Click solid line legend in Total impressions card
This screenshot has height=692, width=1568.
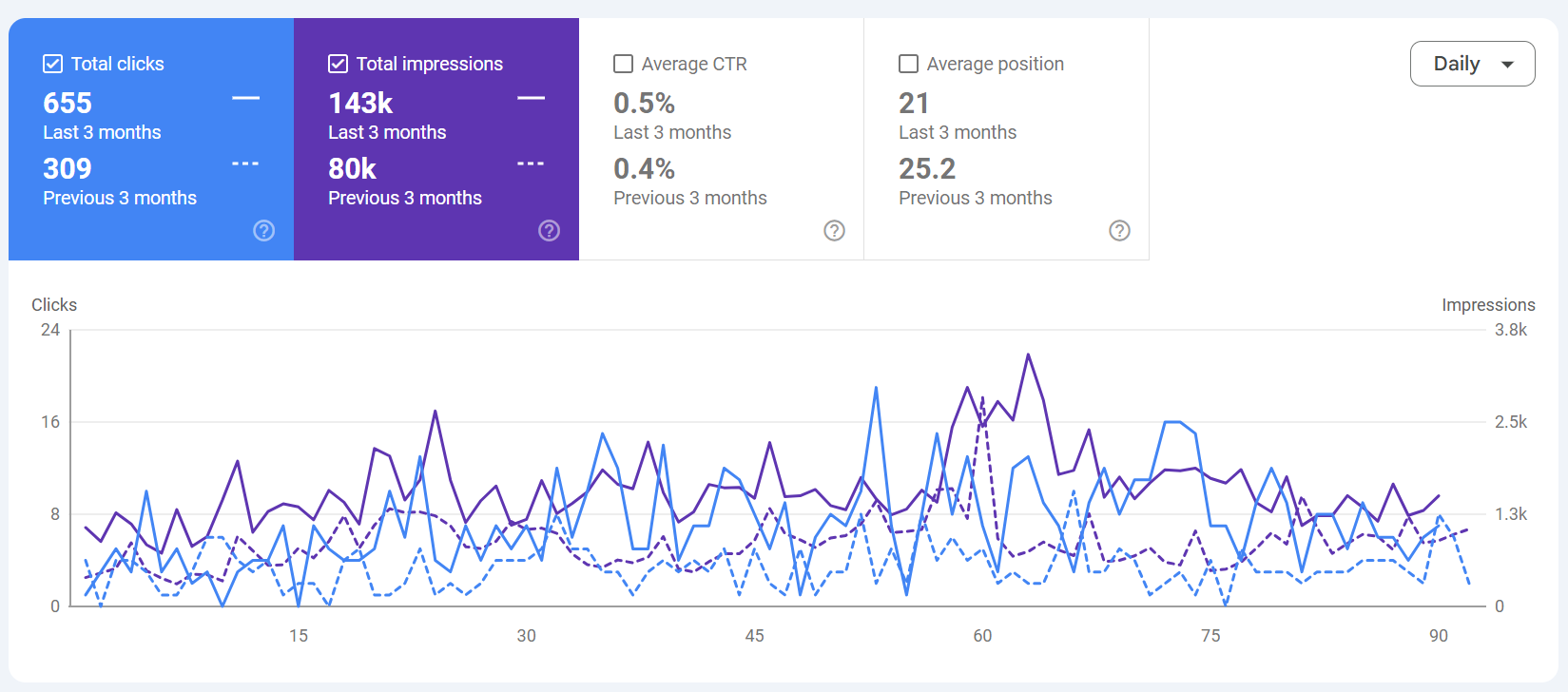tap(532, 98)
